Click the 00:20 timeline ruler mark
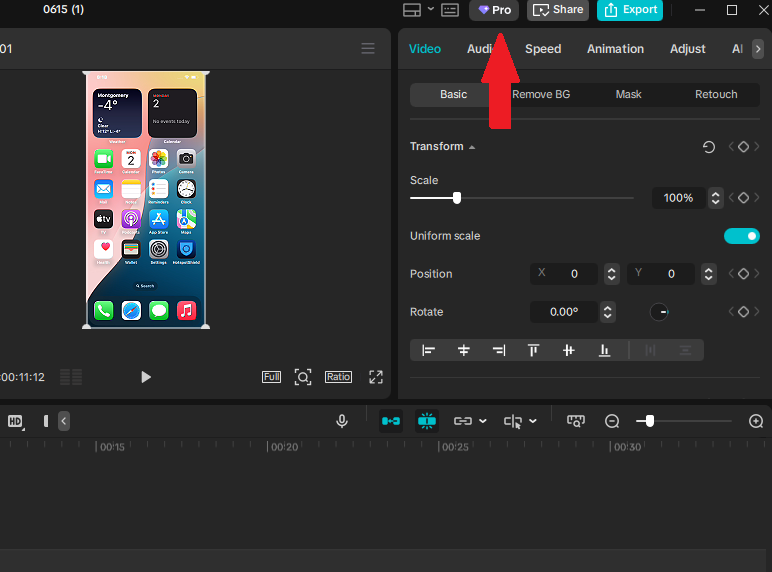This screenshot has height=572, width=772. tap(284, 447)
